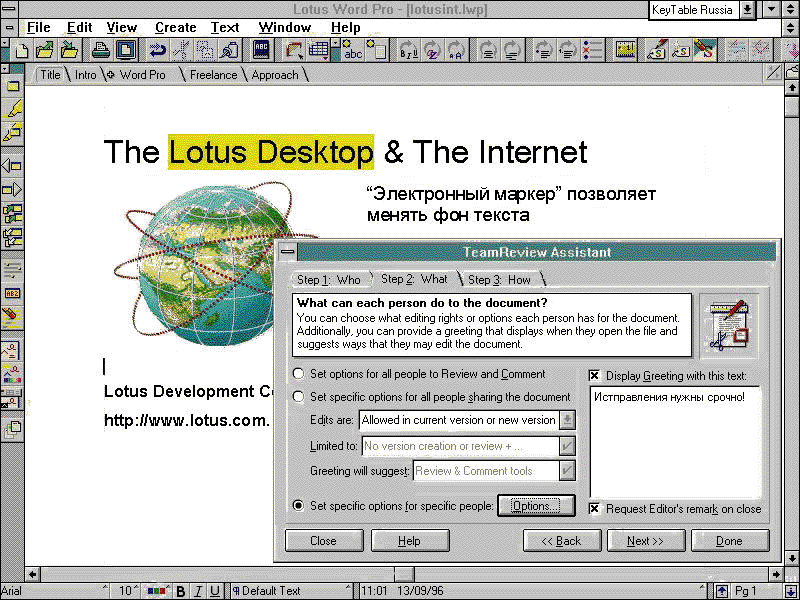Open the File menu
The width and height of the screenshot is (800, 600).
(39, 27)
